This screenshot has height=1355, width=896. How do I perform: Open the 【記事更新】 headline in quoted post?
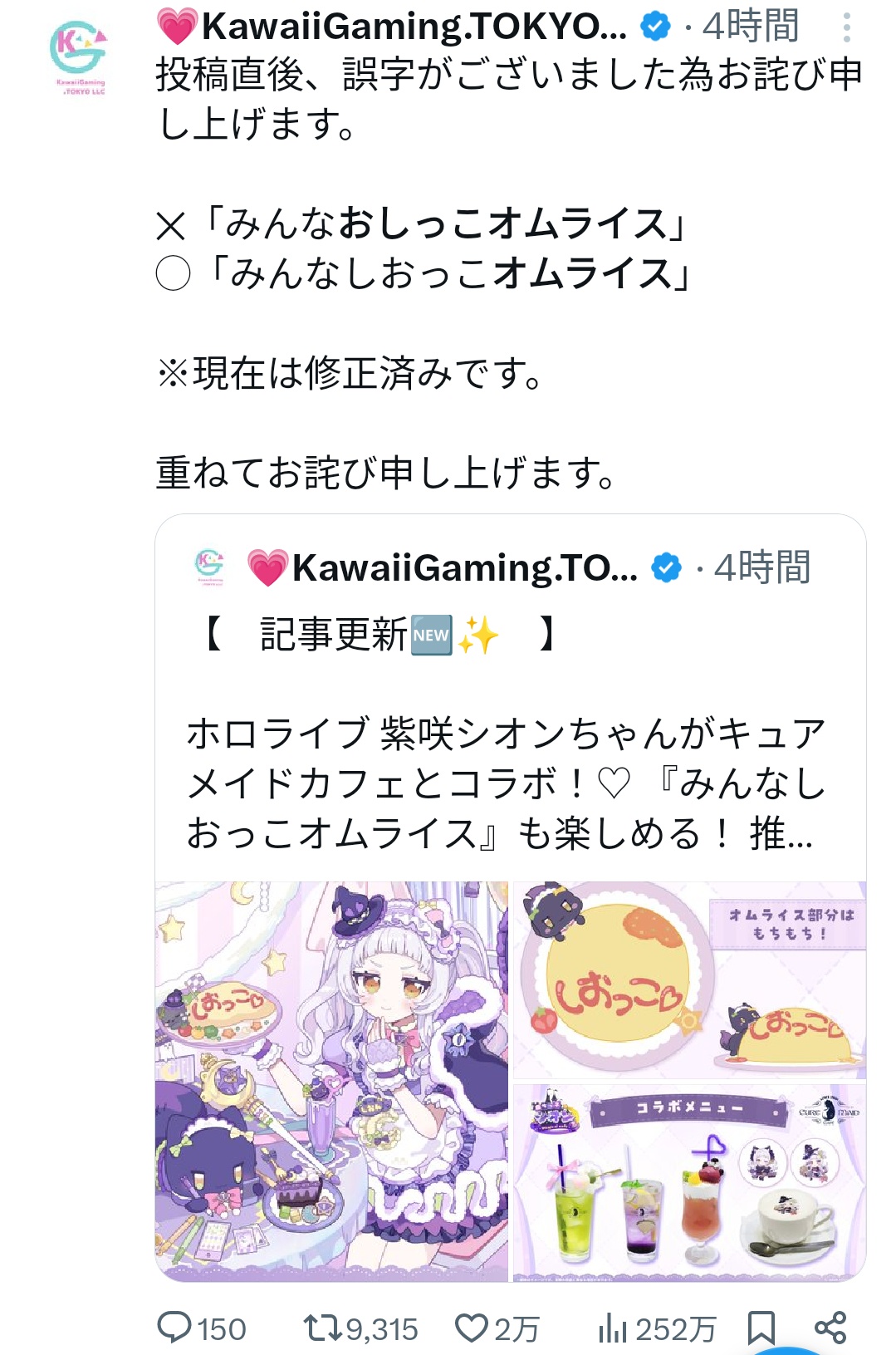coord(379,635)
